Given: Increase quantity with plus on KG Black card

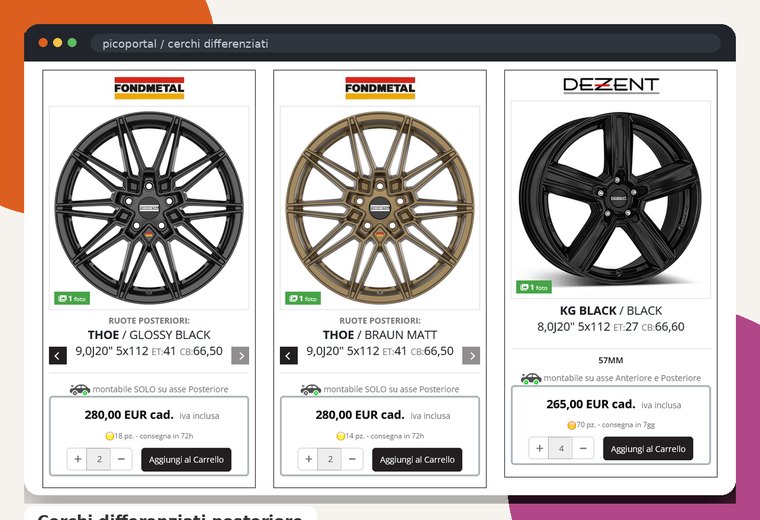Looking at the screenshot, I should pos(539,448).
